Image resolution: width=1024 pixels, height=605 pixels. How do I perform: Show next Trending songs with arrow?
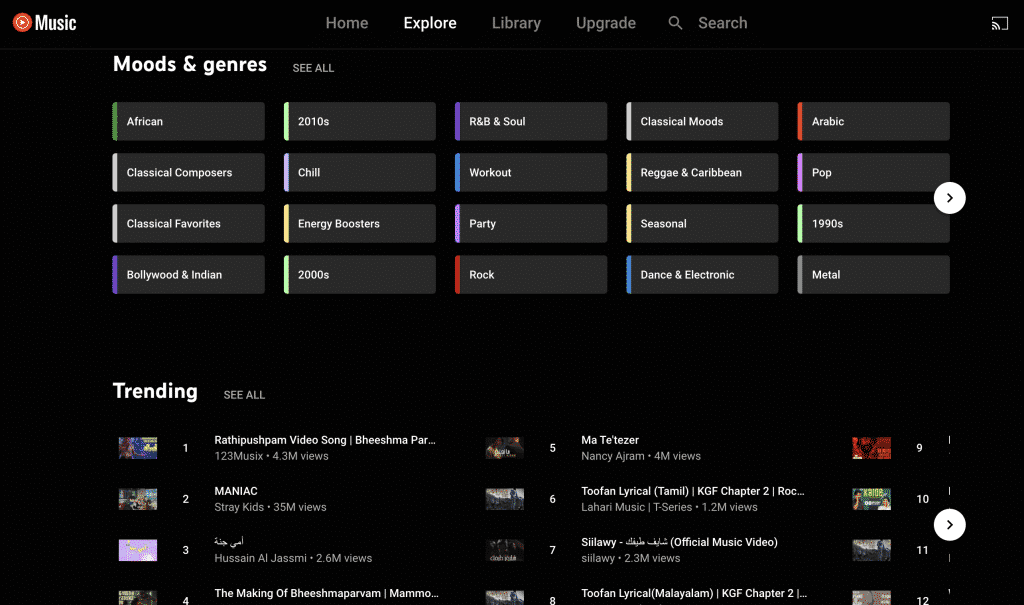[x=949, y=524]
